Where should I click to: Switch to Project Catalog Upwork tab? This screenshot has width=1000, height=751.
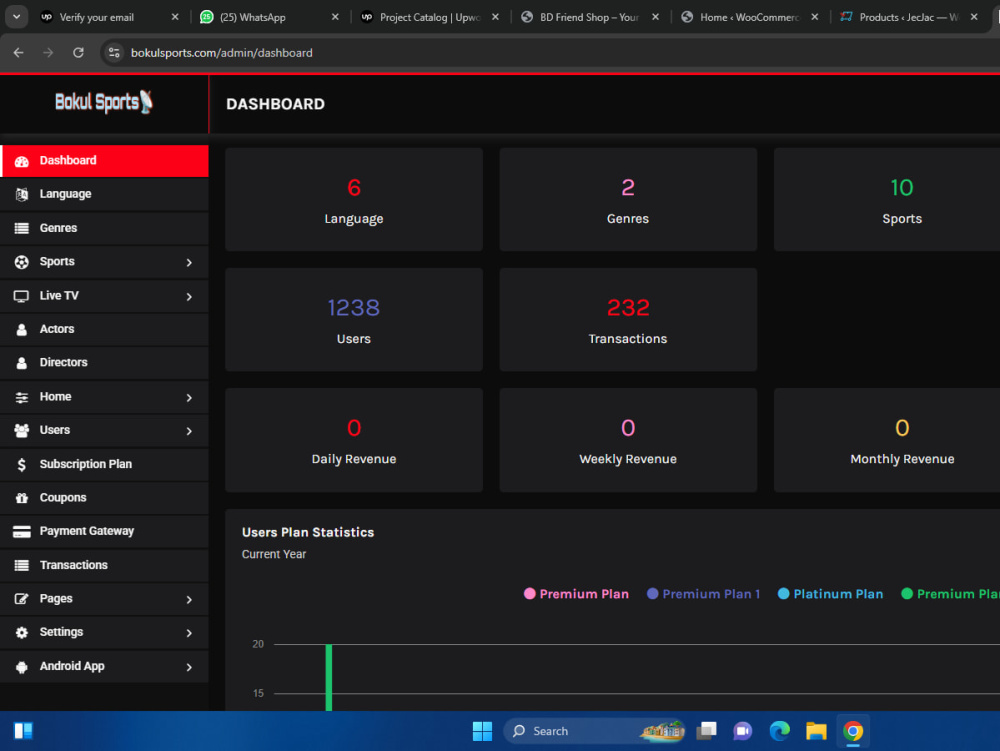pyautogui.click(x=430, y=17)
